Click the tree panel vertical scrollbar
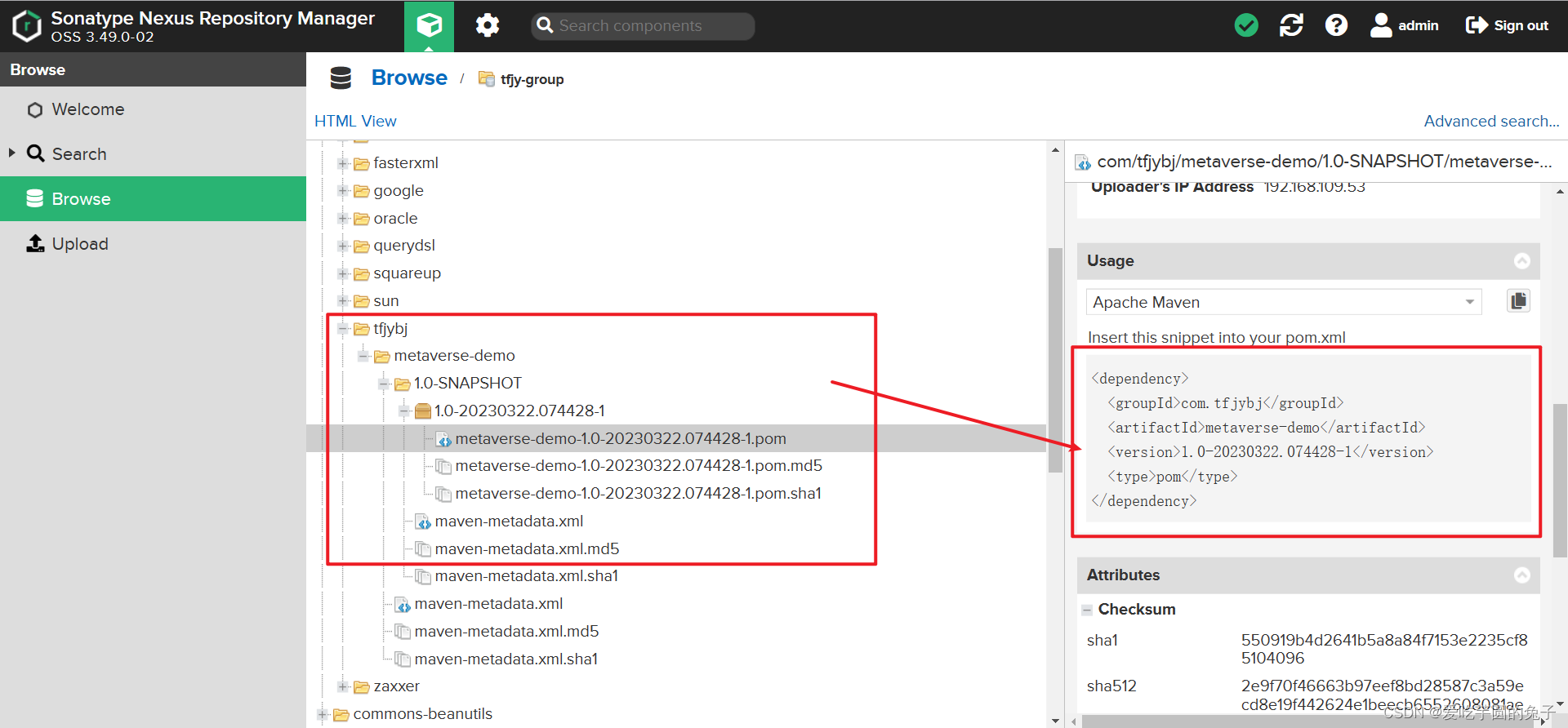 (1055, 360)
